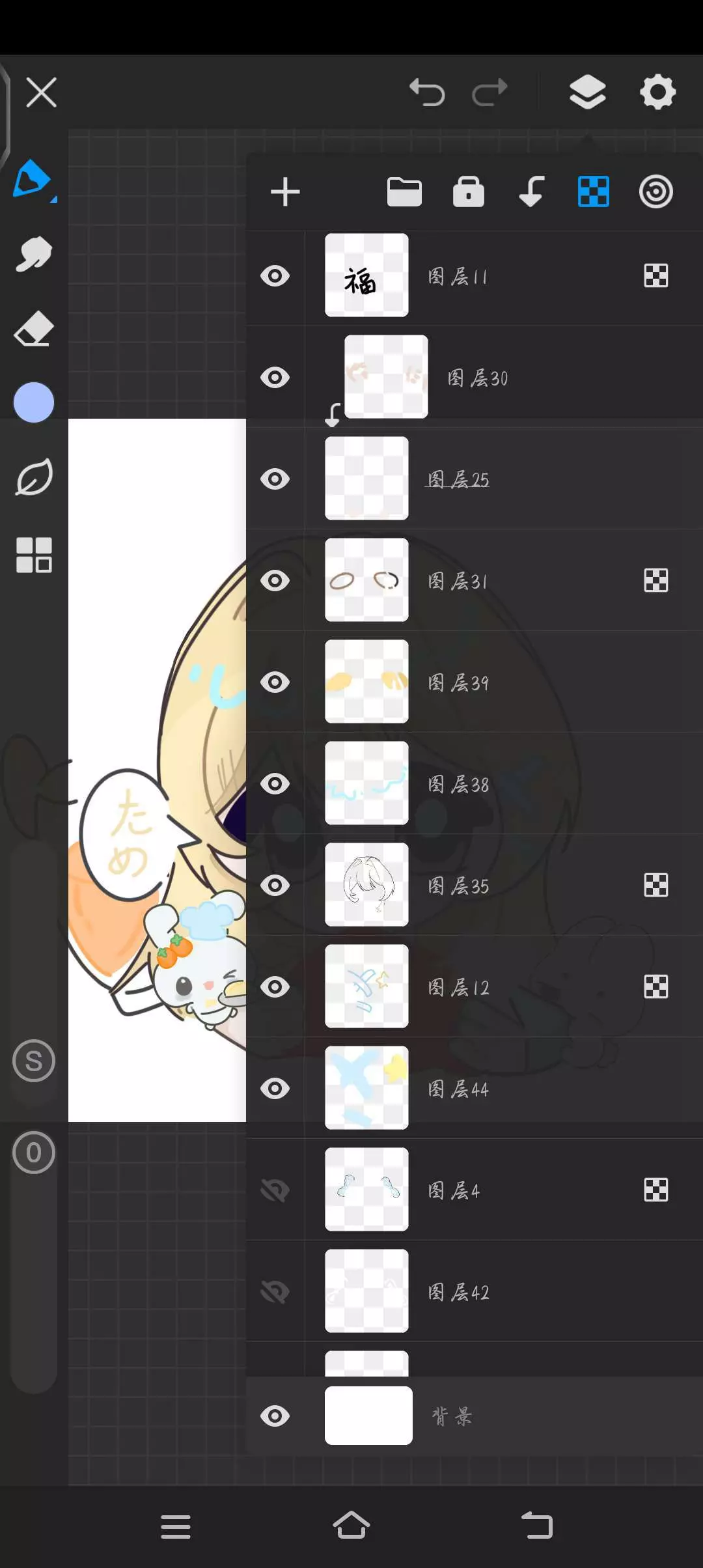Image resolution: width=703 pixels, height=1568 pixels.
Task: Show hidden layer 图层4
Action: click(x=275, y=1190)
